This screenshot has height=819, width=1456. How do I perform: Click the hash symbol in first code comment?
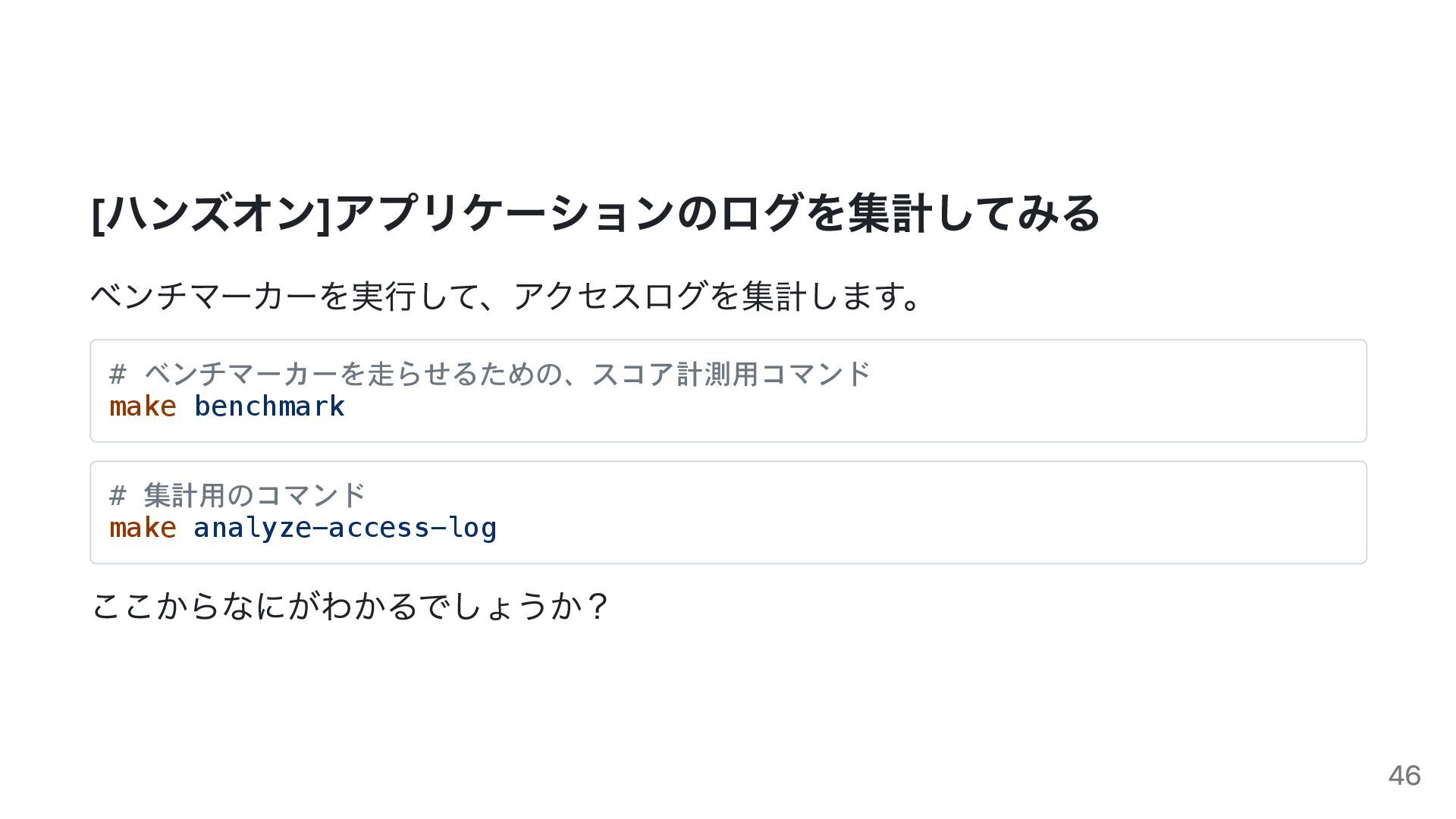[118, 374]
